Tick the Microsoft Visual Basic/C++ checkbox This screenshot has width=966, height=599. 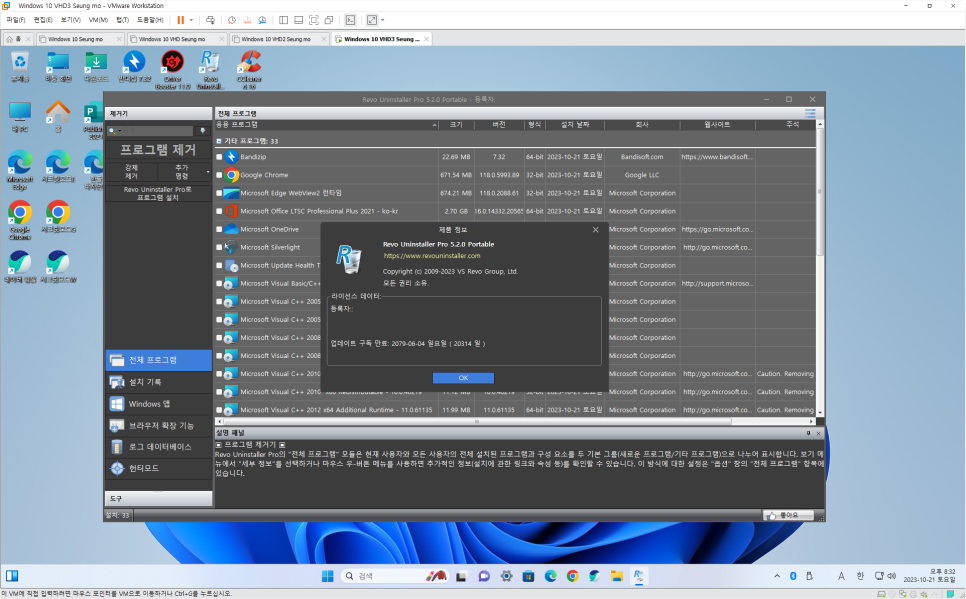[x=219, y=283]
